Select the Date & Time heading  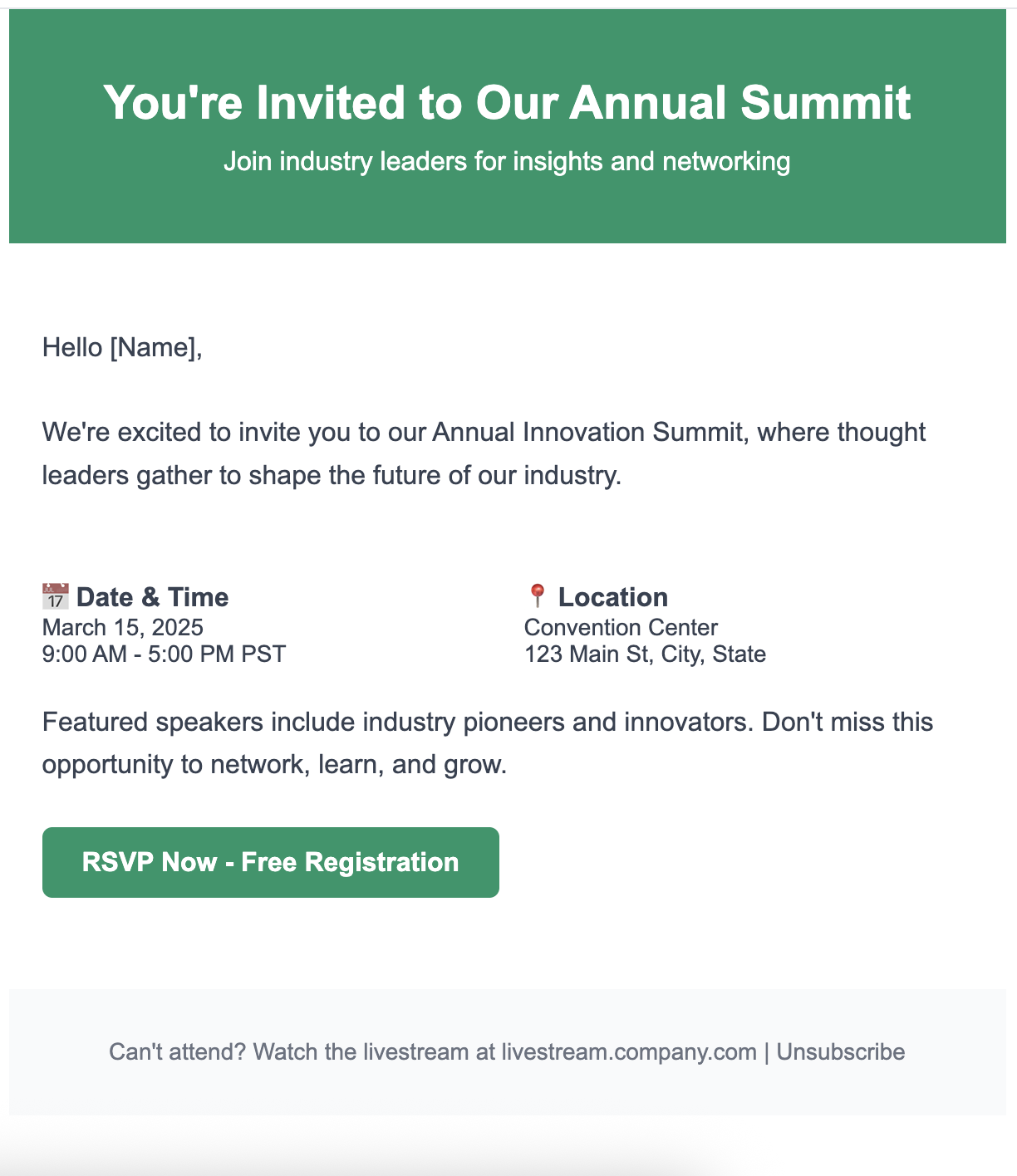click(x=152, y=596)
